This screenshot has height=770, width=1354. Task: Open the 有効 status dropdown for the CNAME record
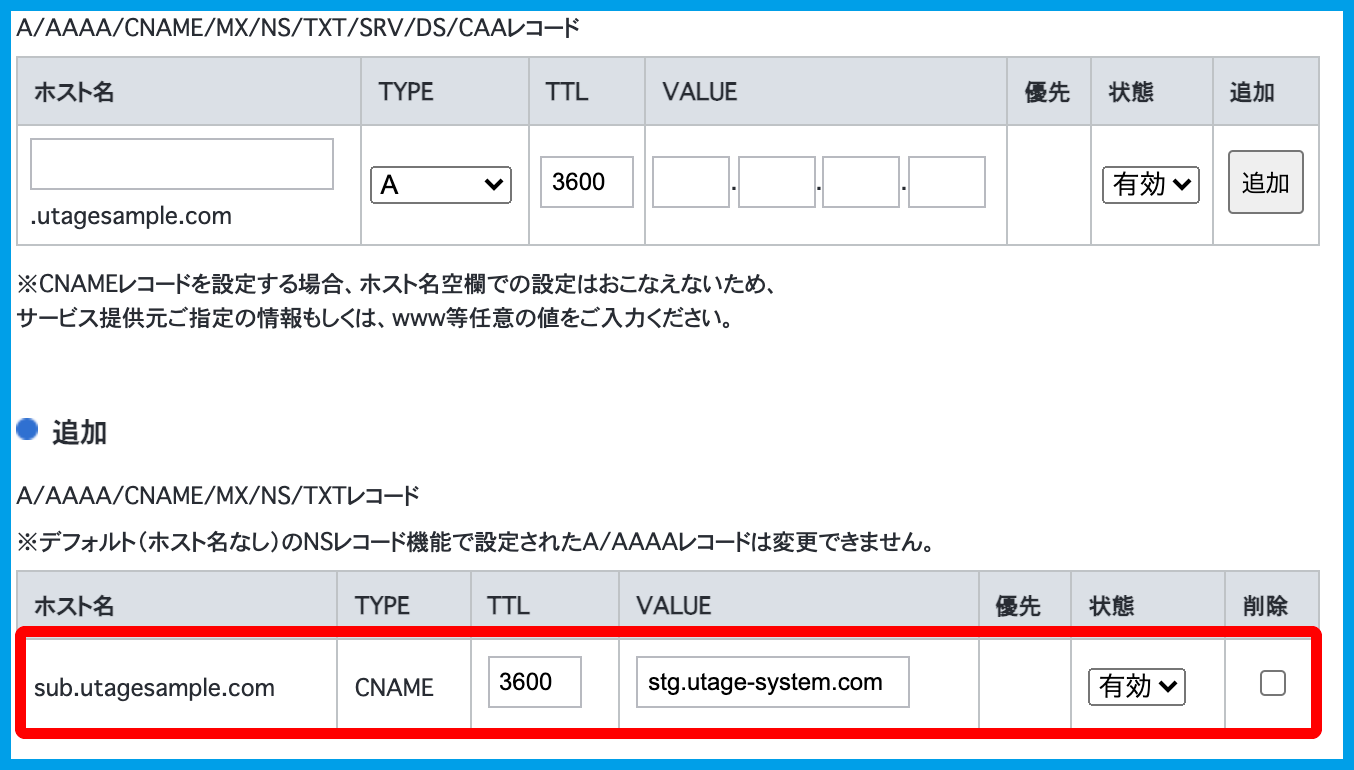coord(1136,687)
